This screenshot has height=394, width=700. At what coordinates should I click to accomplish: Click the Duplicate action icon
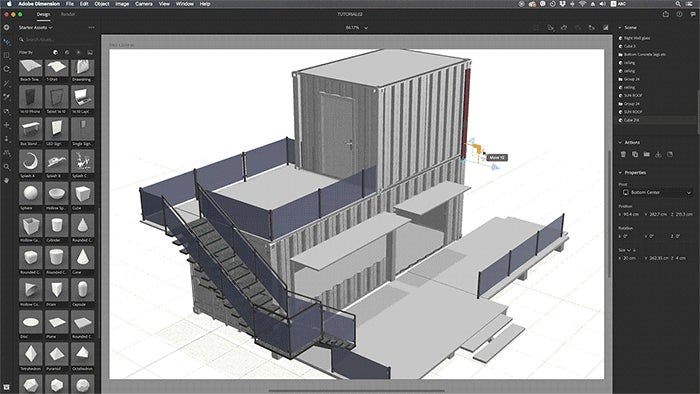[635, 154]
